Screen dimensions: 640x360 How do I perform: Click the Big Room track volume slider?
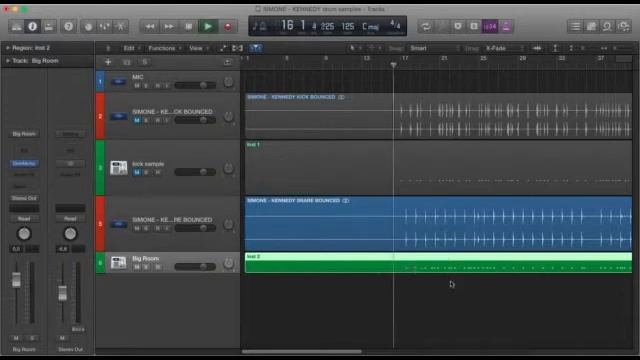pos(195,267)
